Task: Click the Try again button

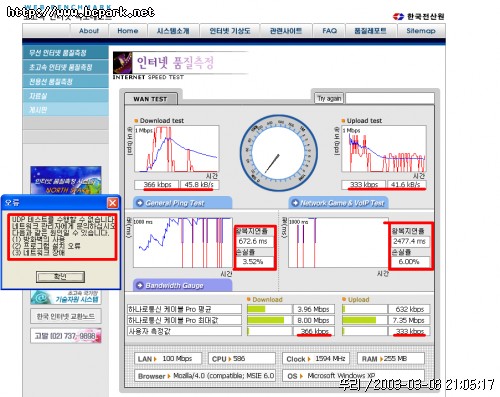Action: [329, 98]
